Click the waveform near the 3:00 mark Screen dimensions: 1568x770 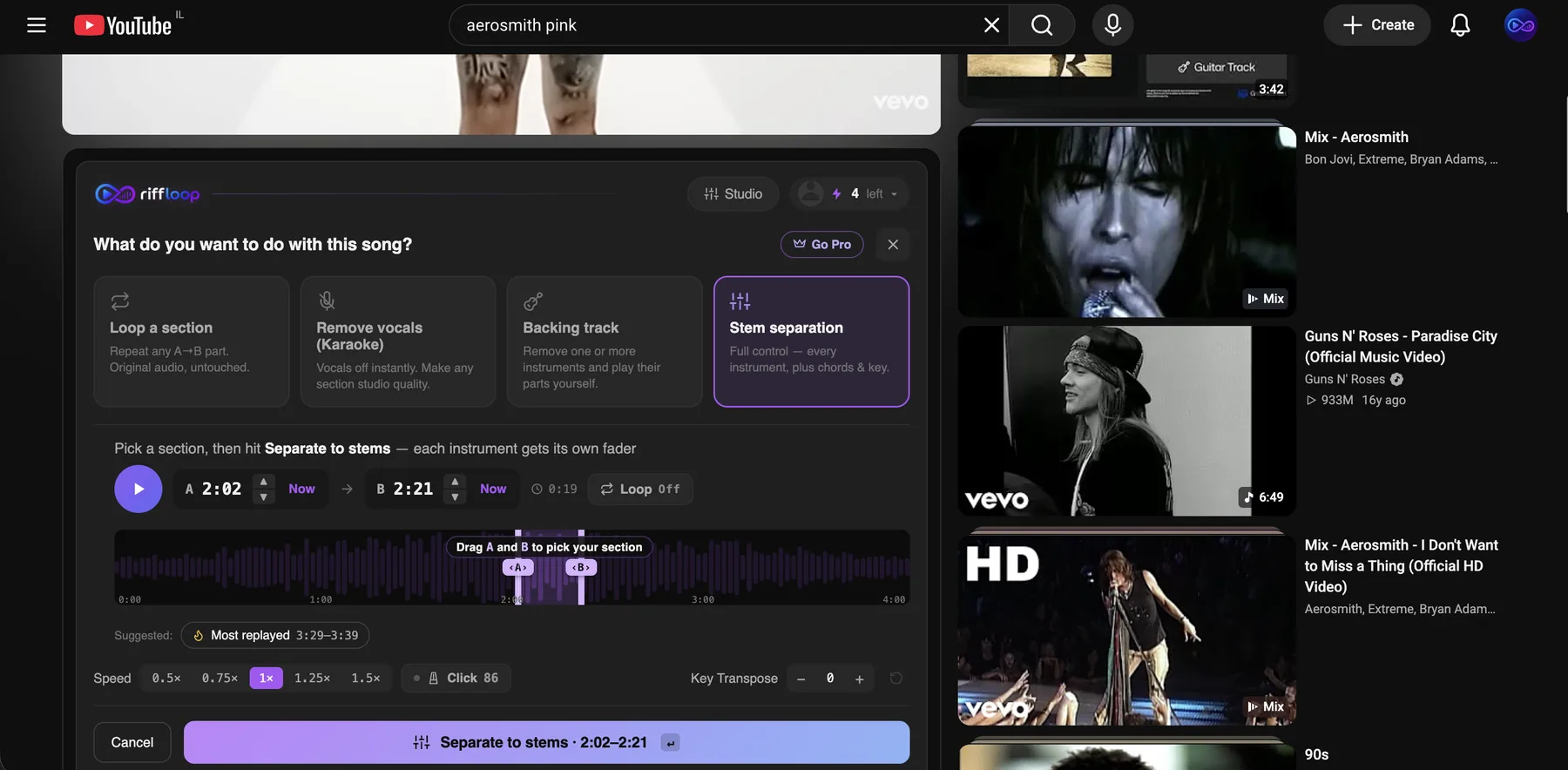[703, 567]
